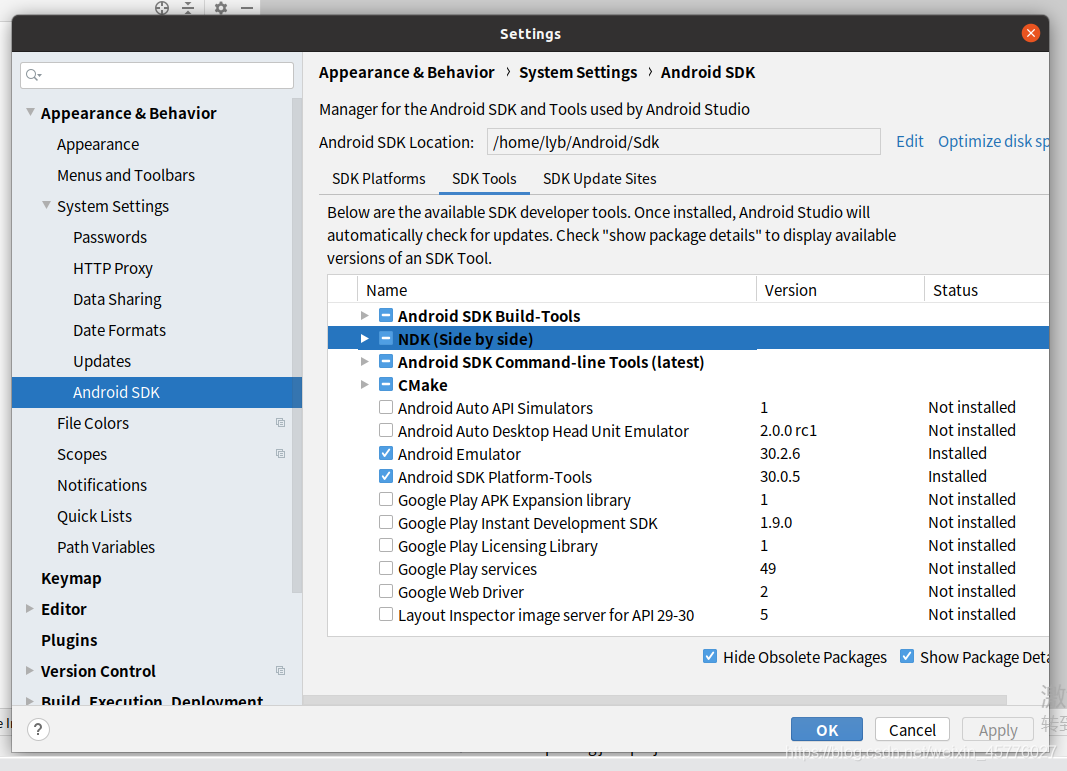Expand Android SDK Build-Tools row

(365, 315)
